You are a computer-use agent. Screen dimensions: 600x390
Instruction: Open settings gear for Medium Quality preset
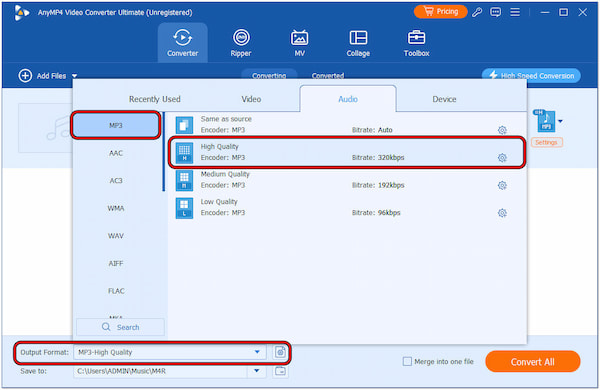(502, 185)
